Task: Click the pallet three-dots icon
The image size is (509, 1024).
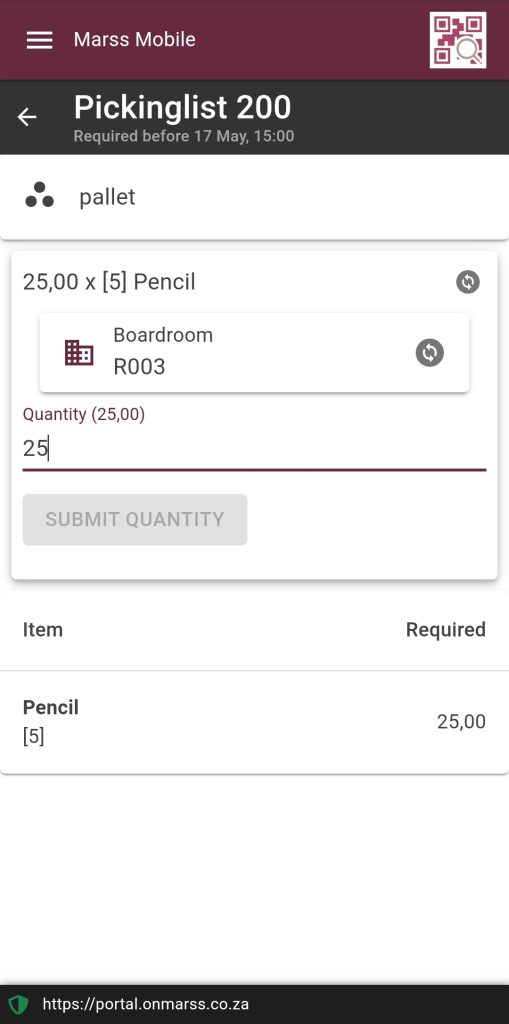Action: click(39, 196)
